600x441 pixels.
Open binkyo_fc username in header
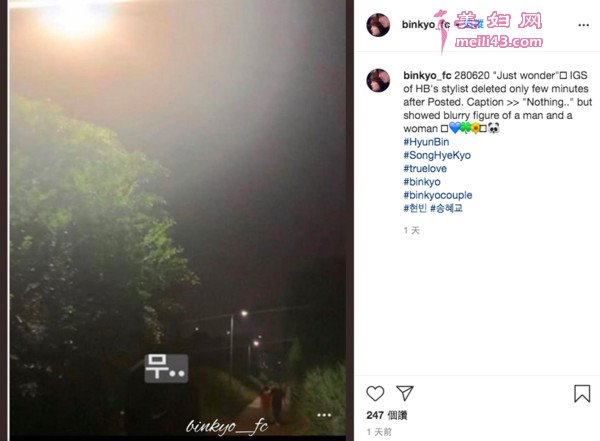[426, 24]
